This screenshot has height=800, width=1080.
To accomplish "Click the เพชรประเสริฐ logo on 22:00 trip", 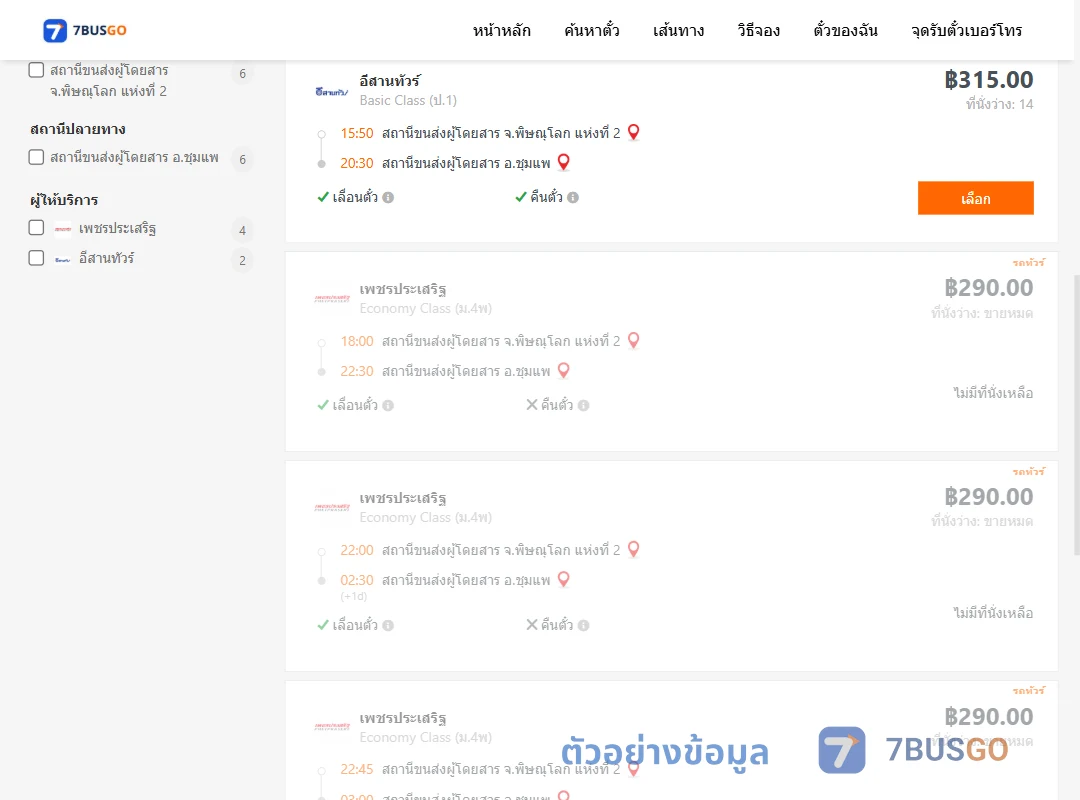I will (x=332, y=507).
